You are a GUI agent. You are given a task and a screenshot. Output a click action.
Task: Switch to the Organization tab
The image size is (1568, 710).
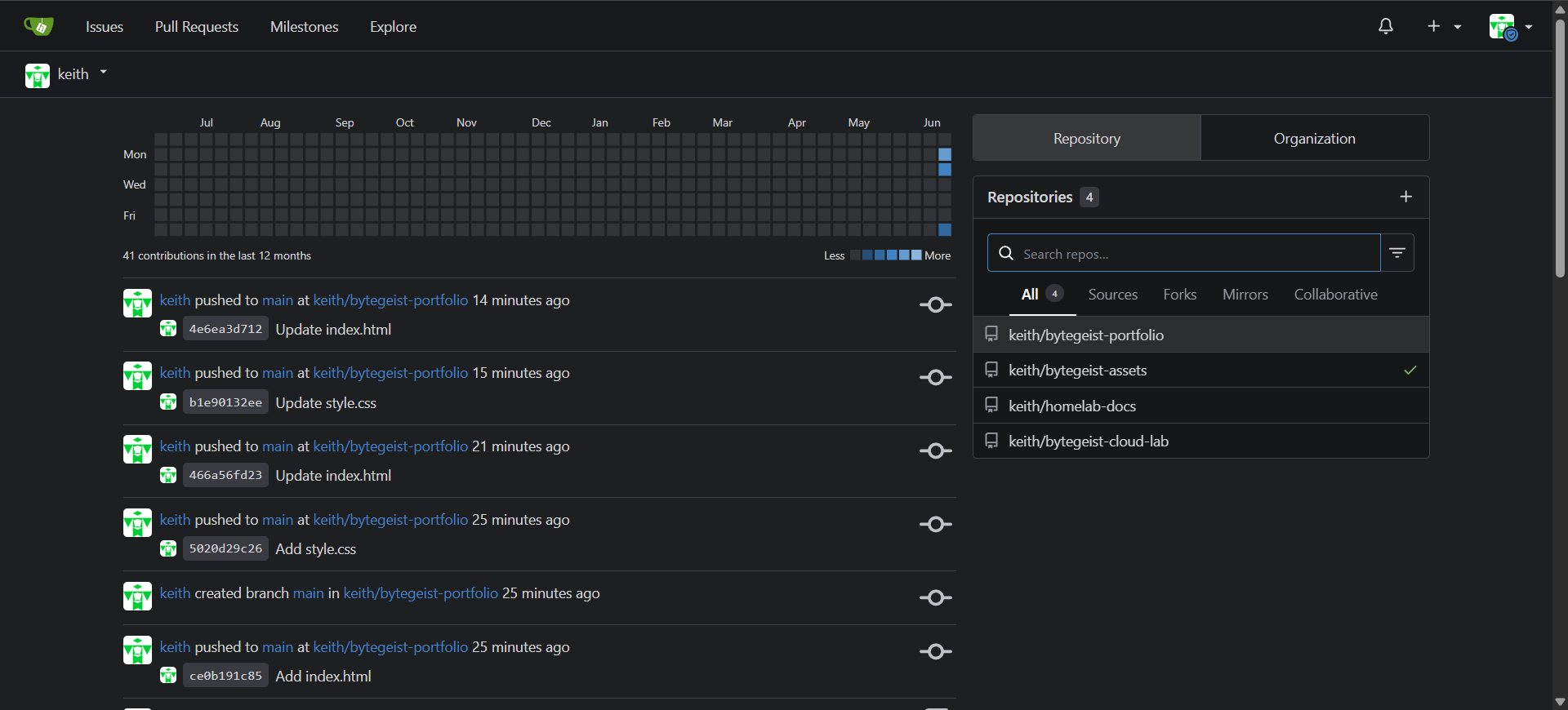[x=1315, y=138]
